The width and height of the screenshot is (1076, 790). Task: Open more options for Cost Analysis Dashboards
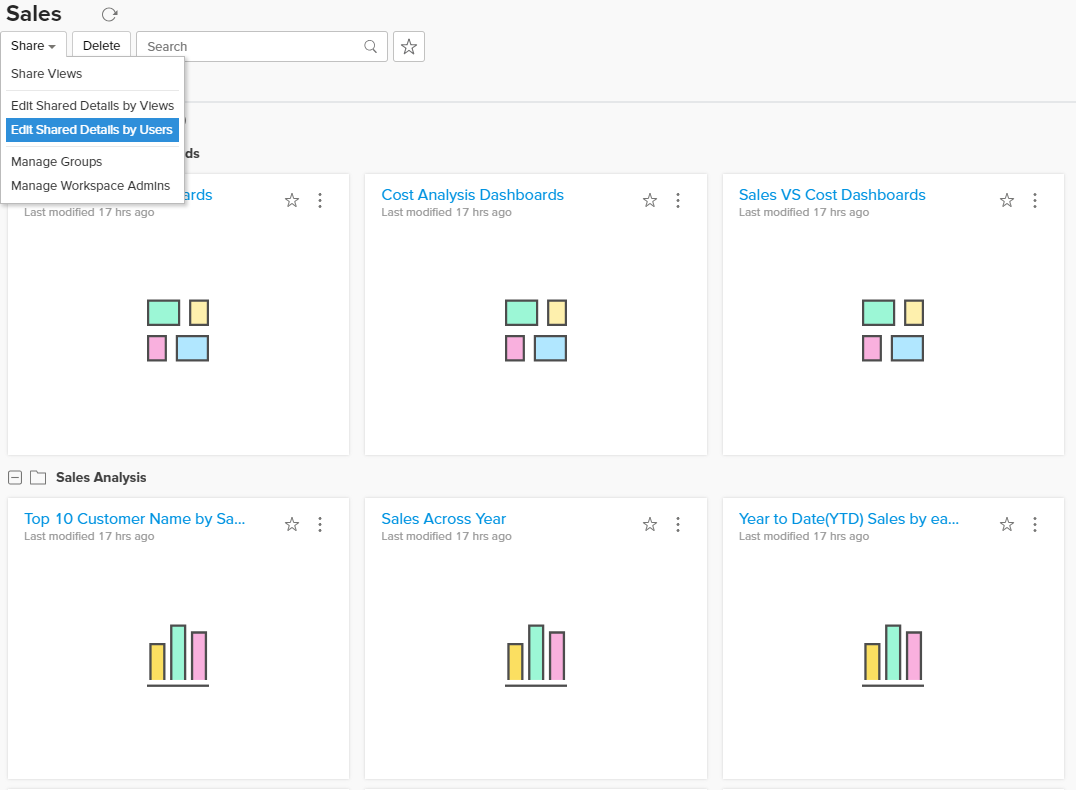tap(678, 200)
